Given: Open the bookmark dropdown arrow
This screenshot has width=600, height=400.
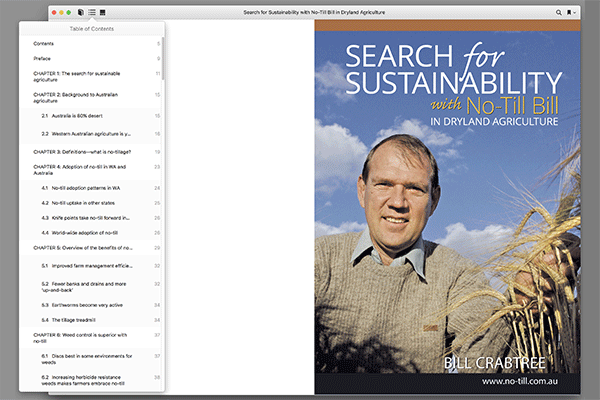Looking at the screenshot, I should pos(576,12).
